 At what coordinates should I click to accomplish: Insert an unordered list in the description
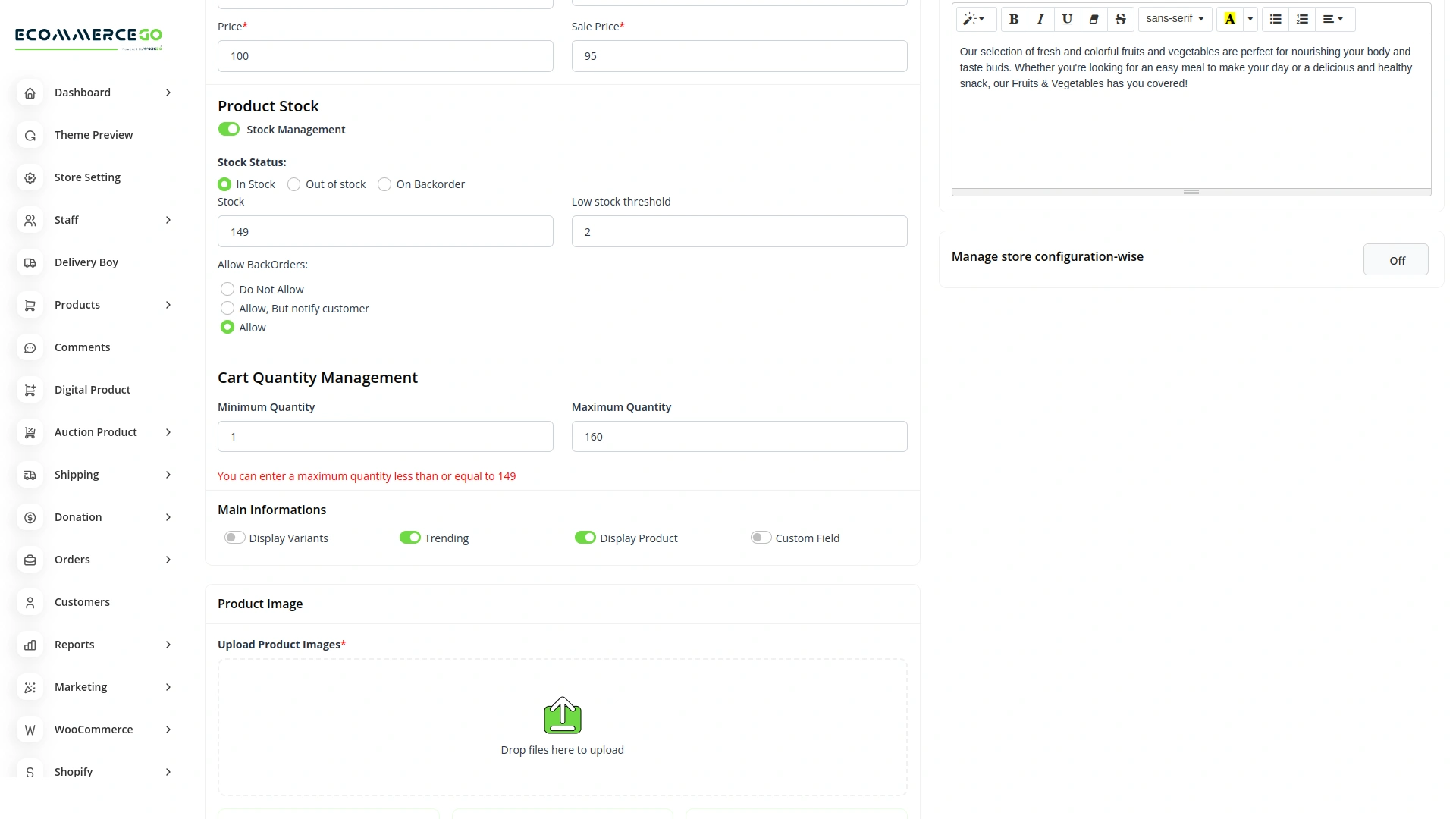coord(1275,19)
